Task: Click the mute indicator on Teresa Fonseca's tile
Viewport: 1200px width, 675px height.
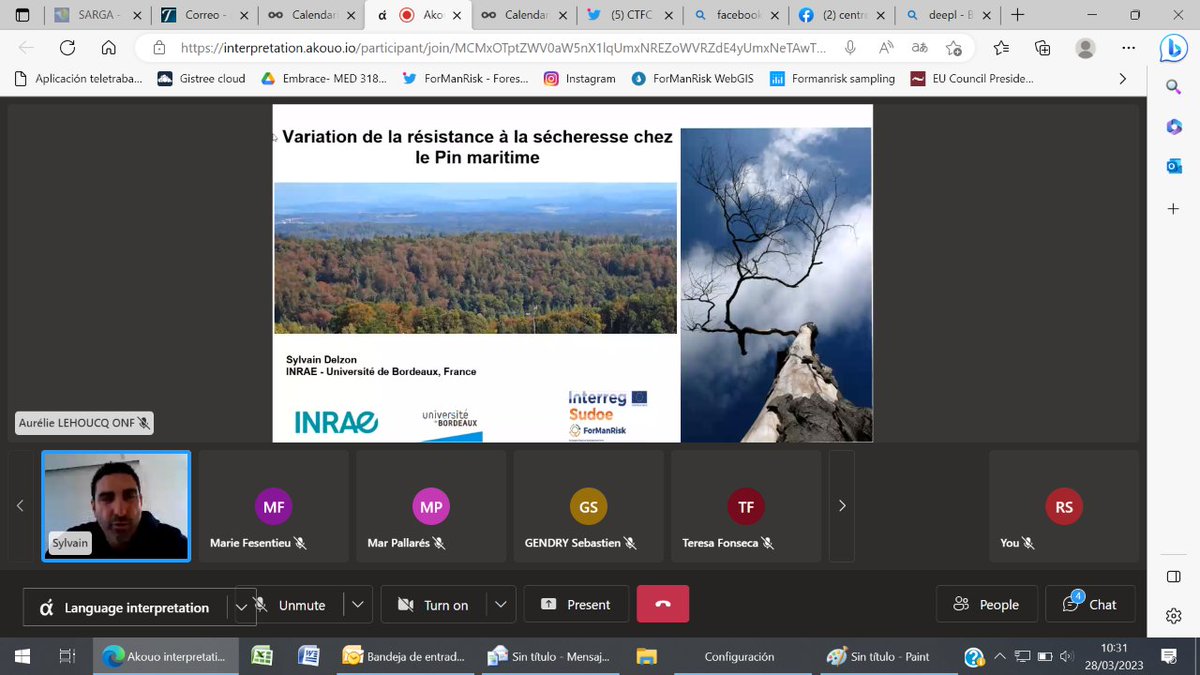Action: (769, 543)
